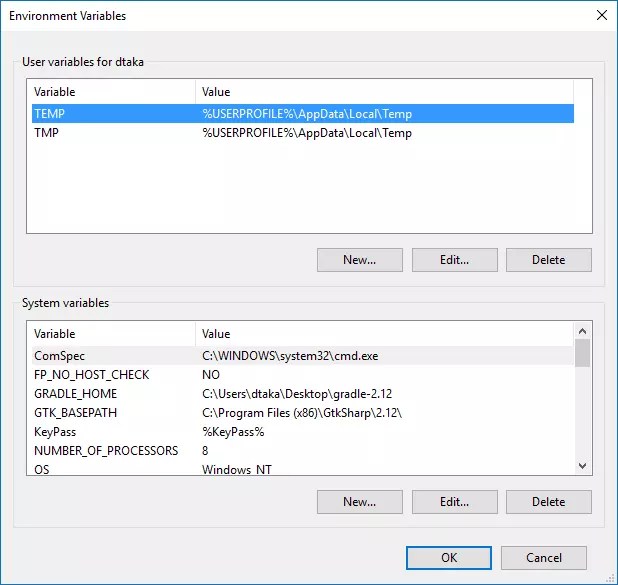
Task: Click New under System variables
Action: pos(359,502)
